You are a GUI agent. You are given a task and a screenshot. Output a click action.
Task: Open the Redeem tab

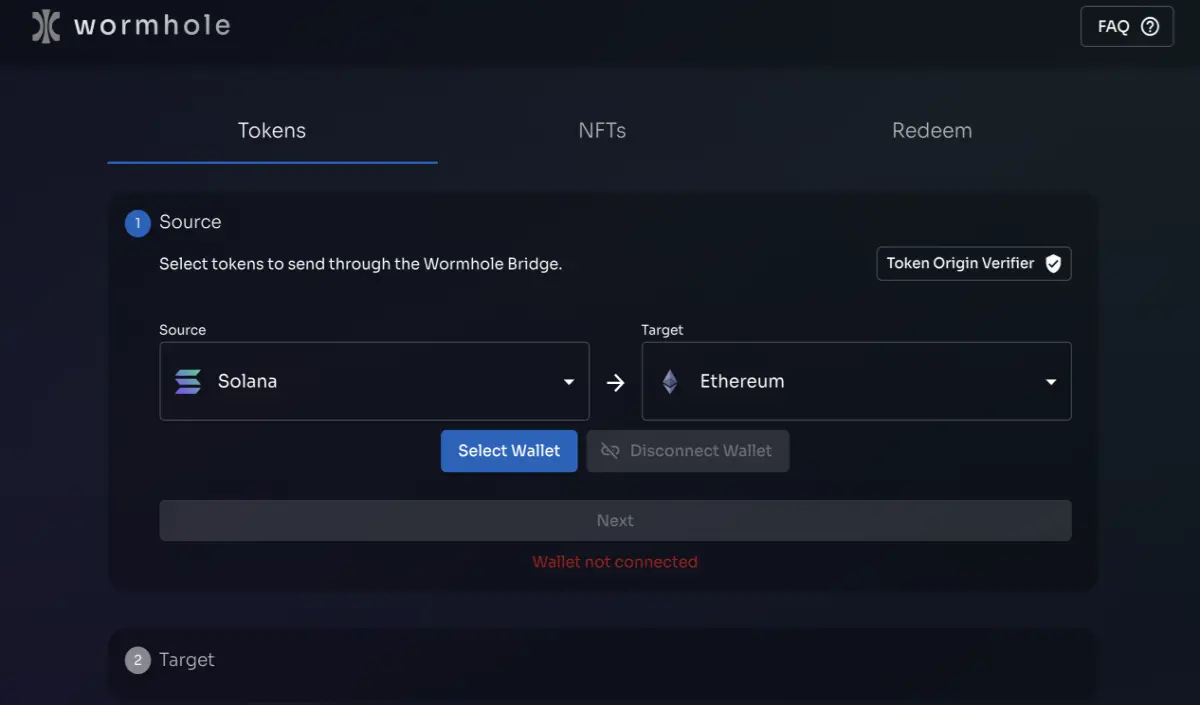pyautogui.click(x=932, y=131)
